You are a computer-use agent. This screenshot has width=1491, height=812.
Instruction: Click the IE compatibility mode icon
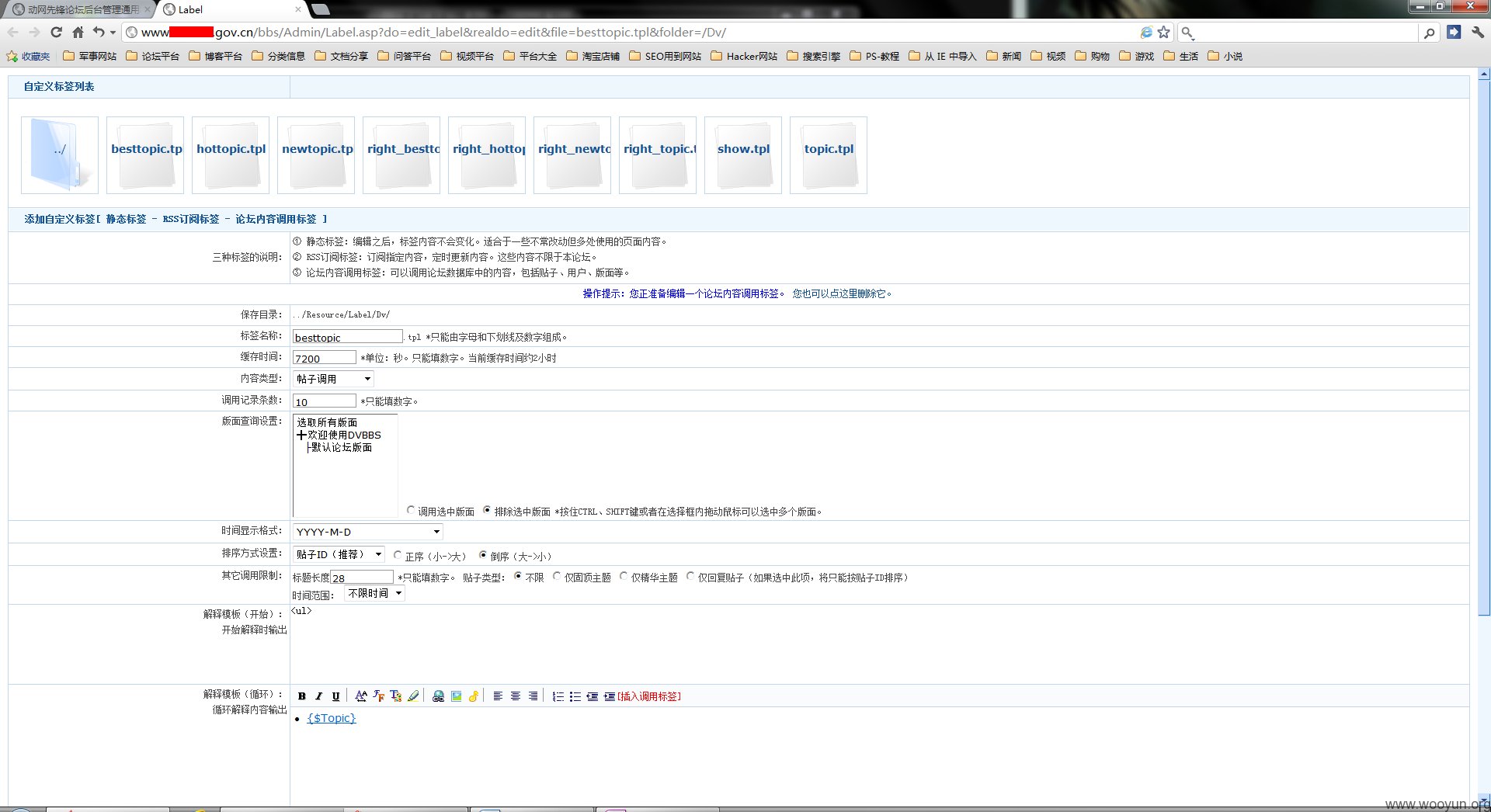(x=1146, y=32)
